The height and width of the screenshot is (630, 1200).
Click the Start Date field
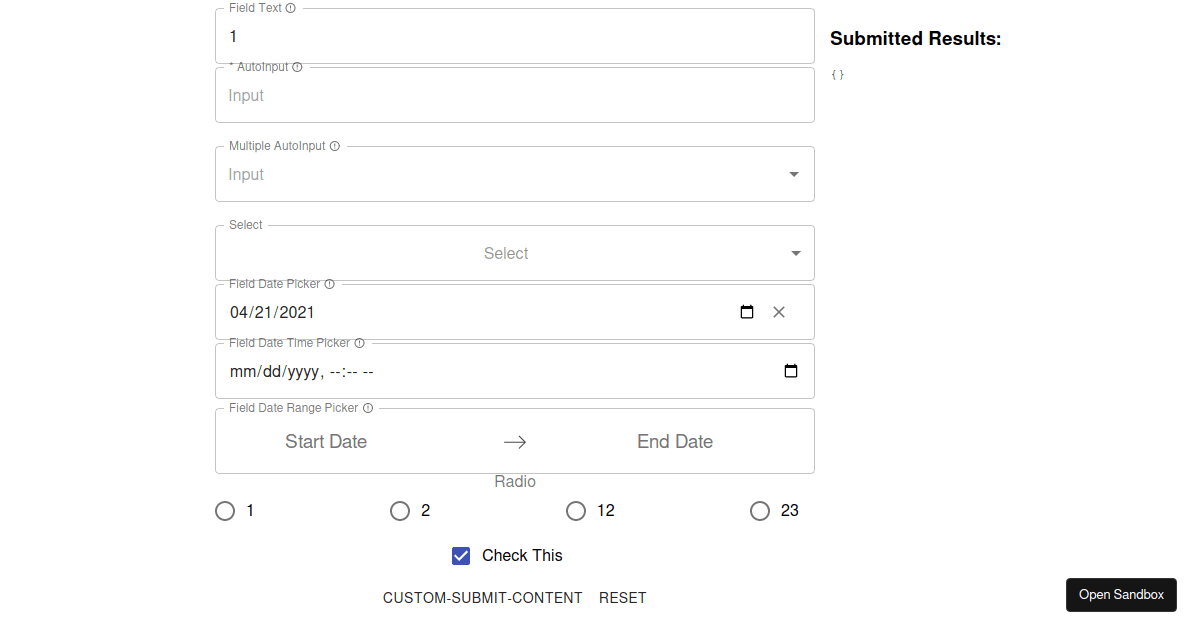(326, 441)
